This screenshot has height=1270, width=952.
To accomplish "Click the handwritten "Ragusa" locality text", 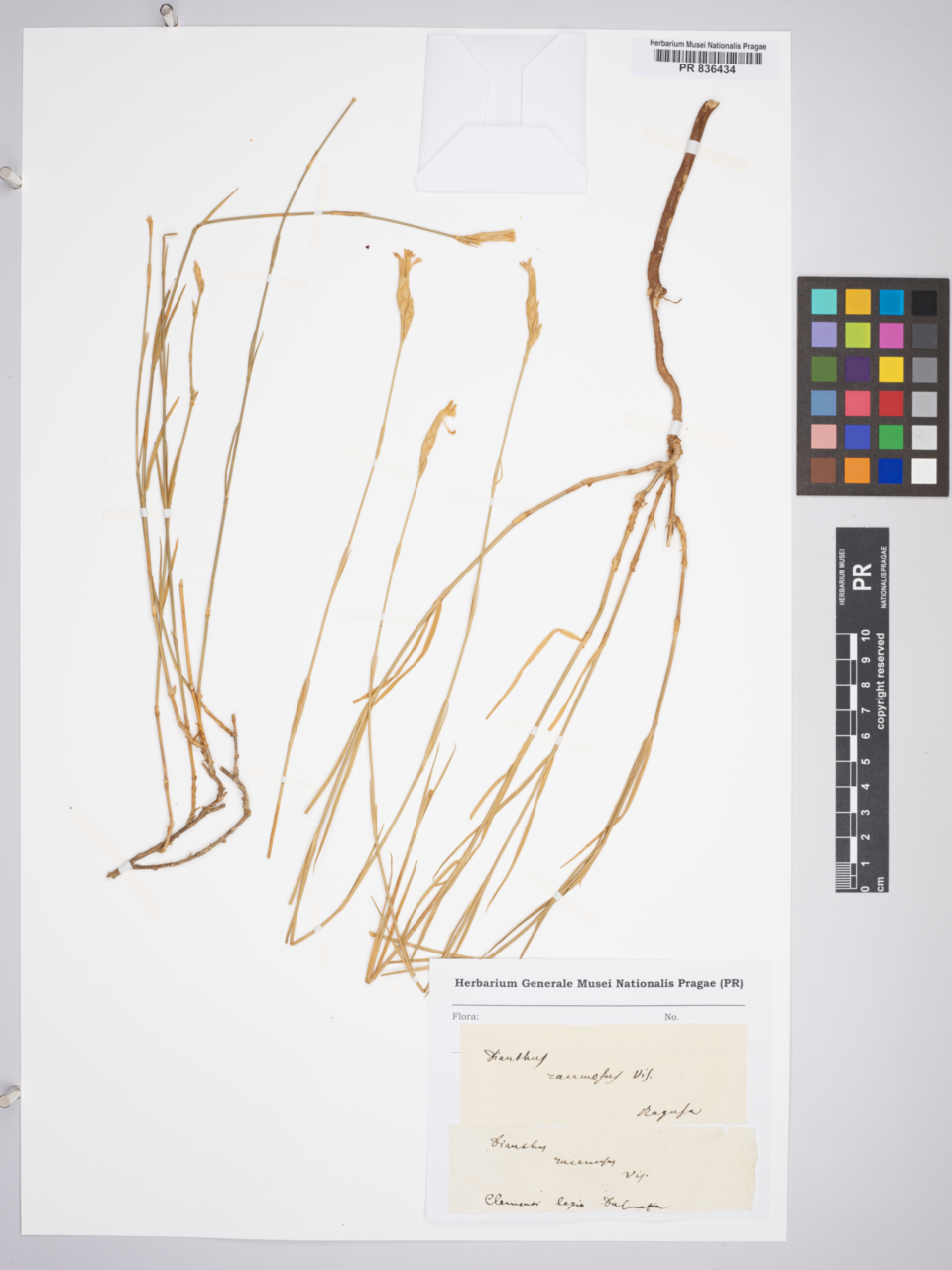I will [x=667, y=1112].
